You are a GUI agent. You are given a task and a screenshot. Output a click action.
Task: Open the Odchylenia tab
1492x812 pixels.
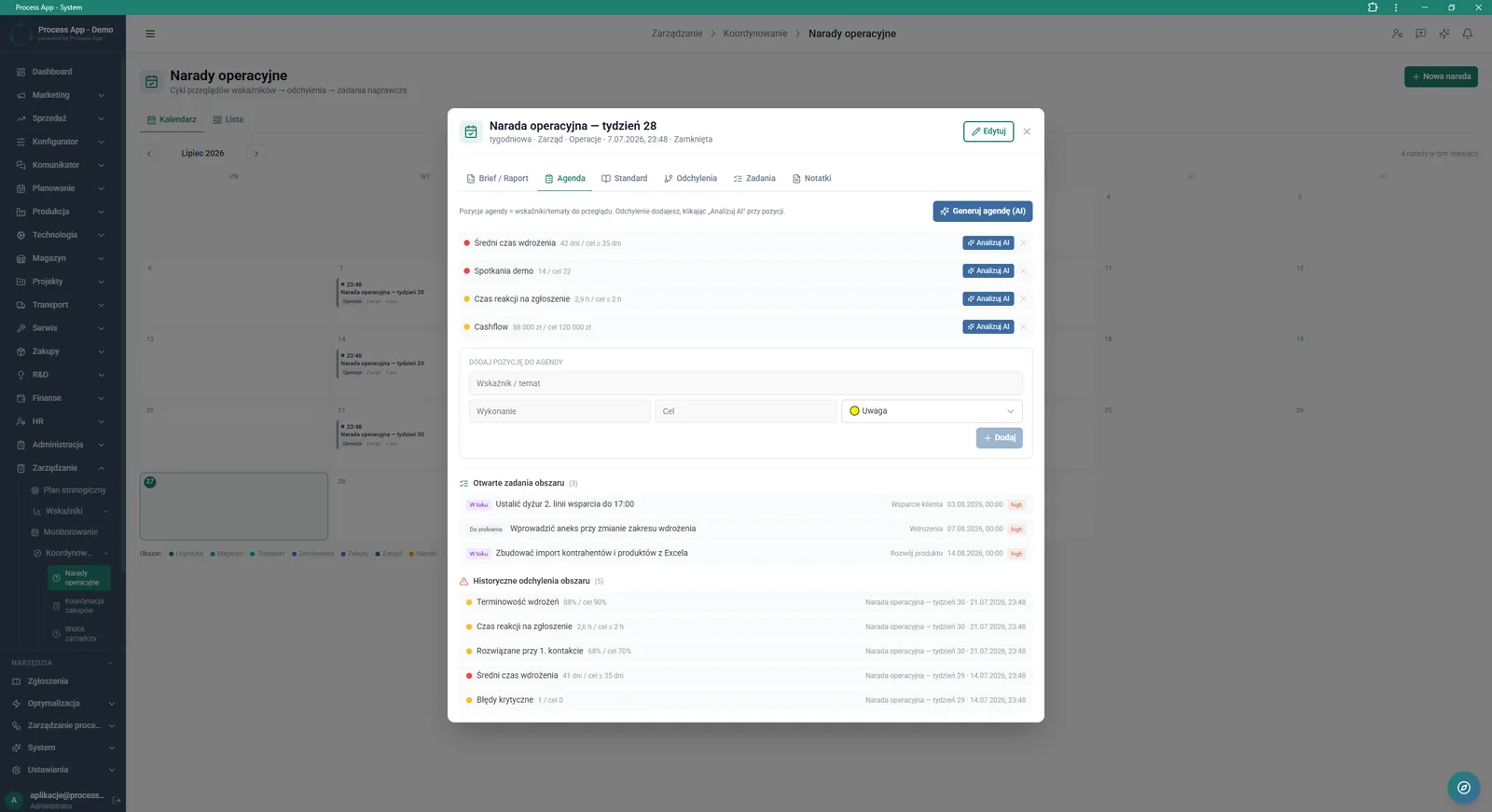coord(690,179)
